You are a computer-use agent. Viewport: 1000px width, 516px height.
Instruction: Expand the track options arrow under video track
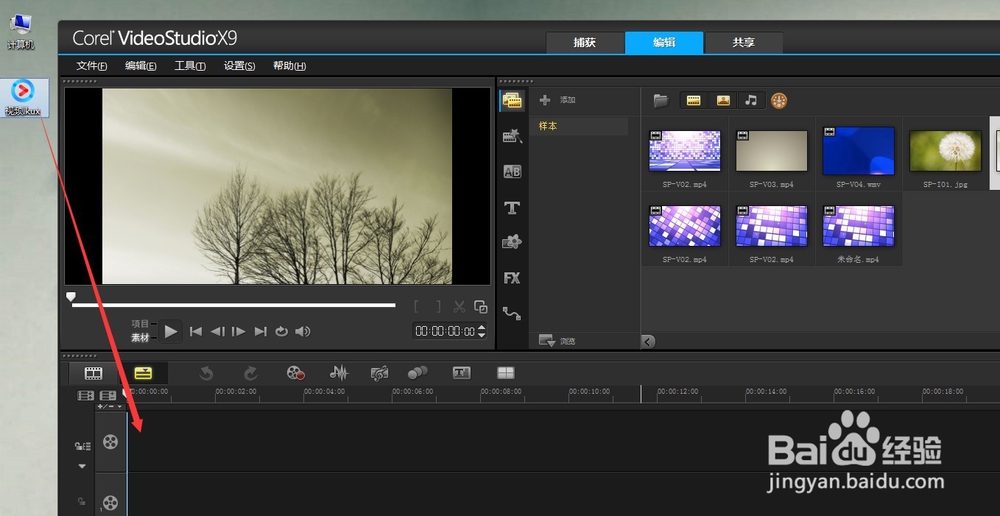coord(82,466)
